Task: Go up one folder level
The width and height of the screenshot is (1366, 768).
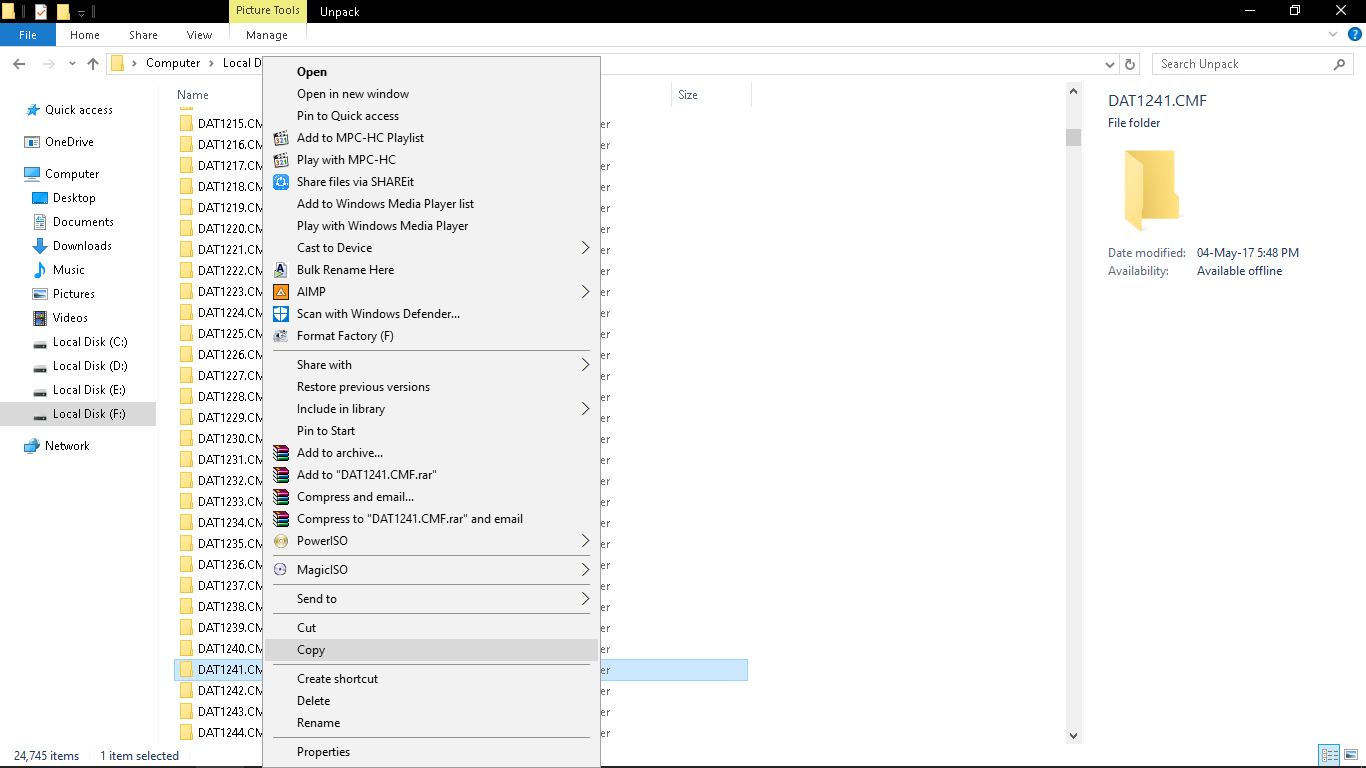Action: (x=93, y=64)
